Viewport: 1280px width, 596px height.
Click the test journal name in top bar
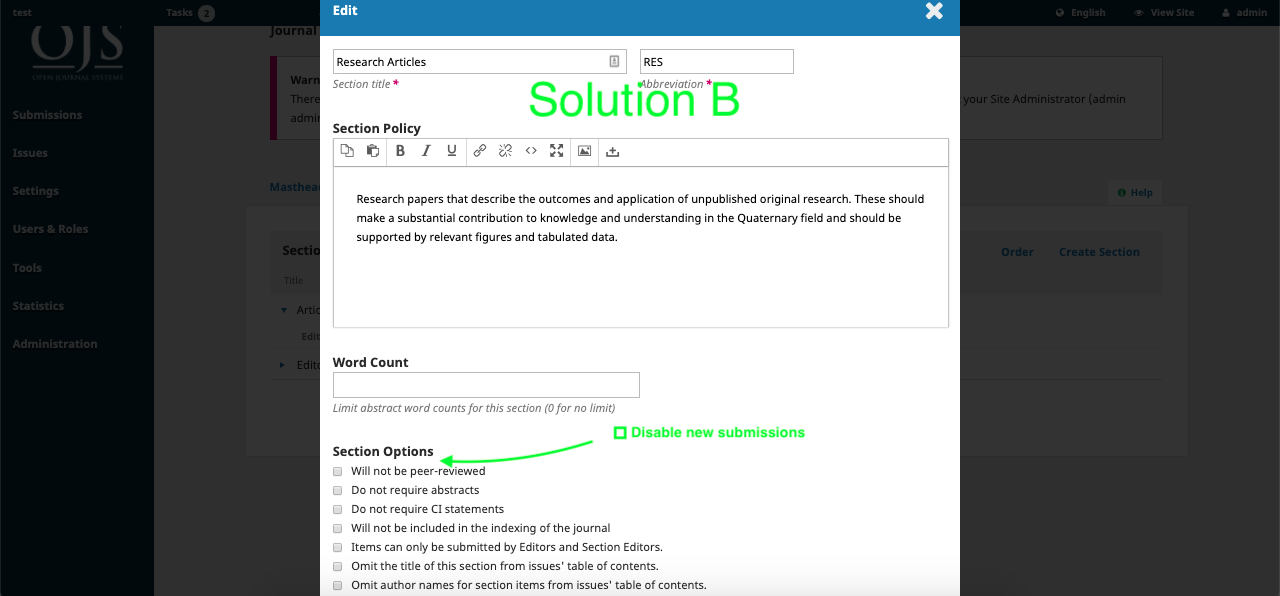click(x=22, y=12)
